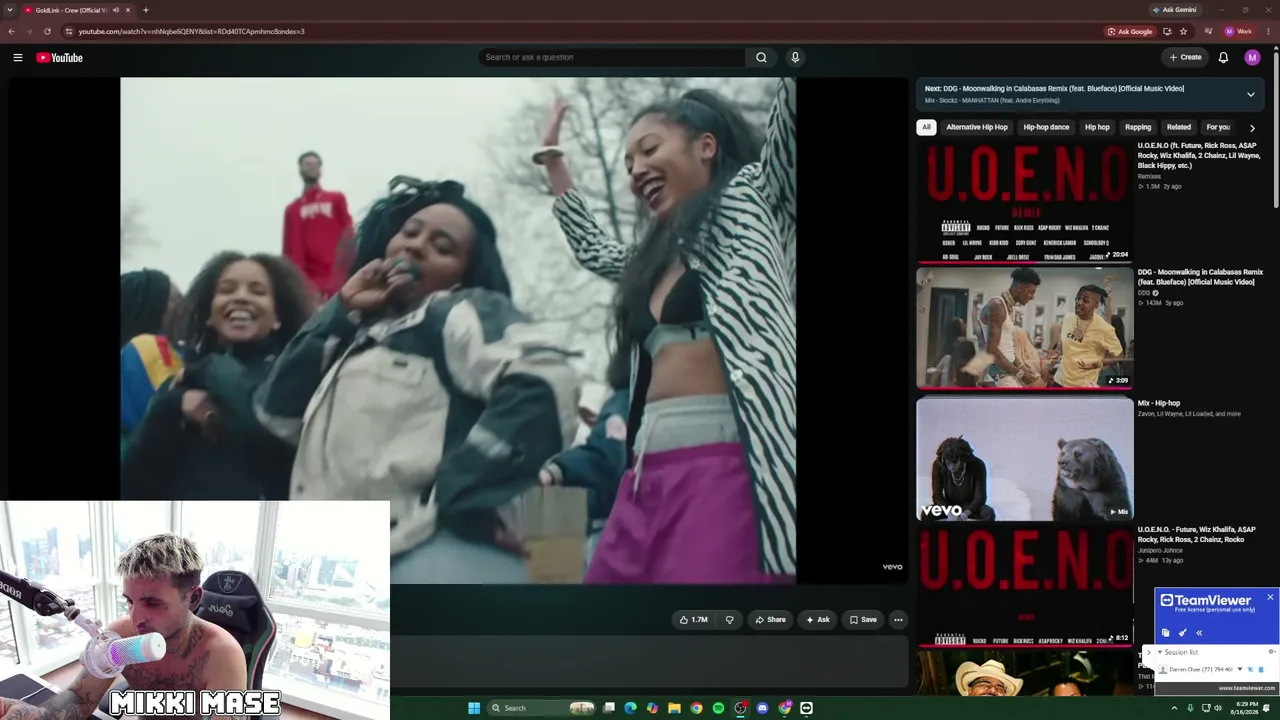Open the U.O.E.N.O 8:12 video thumbnail
This screenshot has width=1280, height=720.
tap(1025, 586)
